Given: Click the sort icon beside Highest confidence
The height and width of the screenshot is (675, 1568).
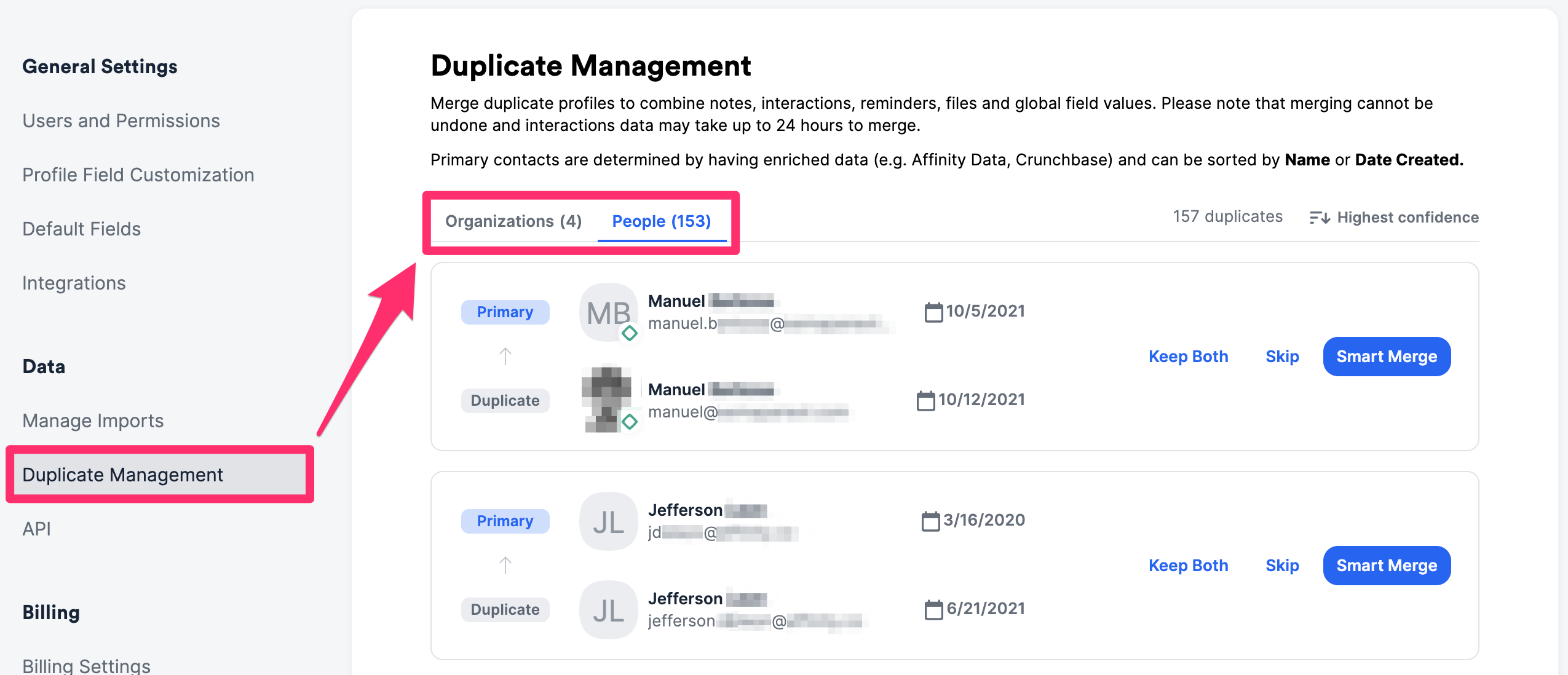Looking at the screenshot, I should pyautogui.click(x=1320, y=217).
